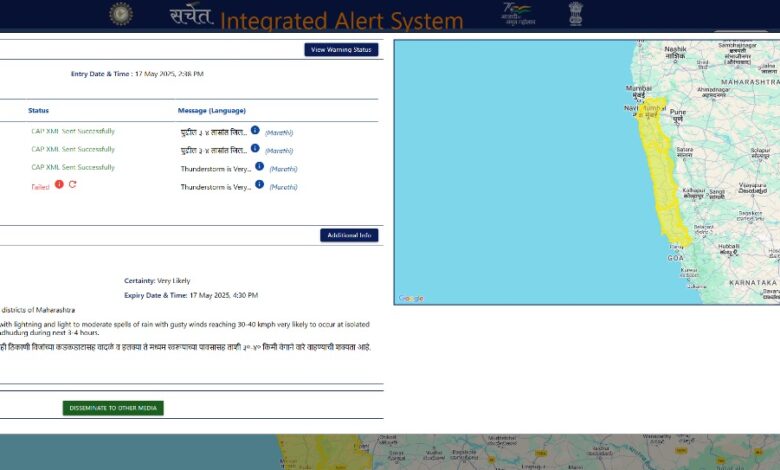
Task: Open info icon for failed Thunderstorm message
Action: tap(259, 184)
